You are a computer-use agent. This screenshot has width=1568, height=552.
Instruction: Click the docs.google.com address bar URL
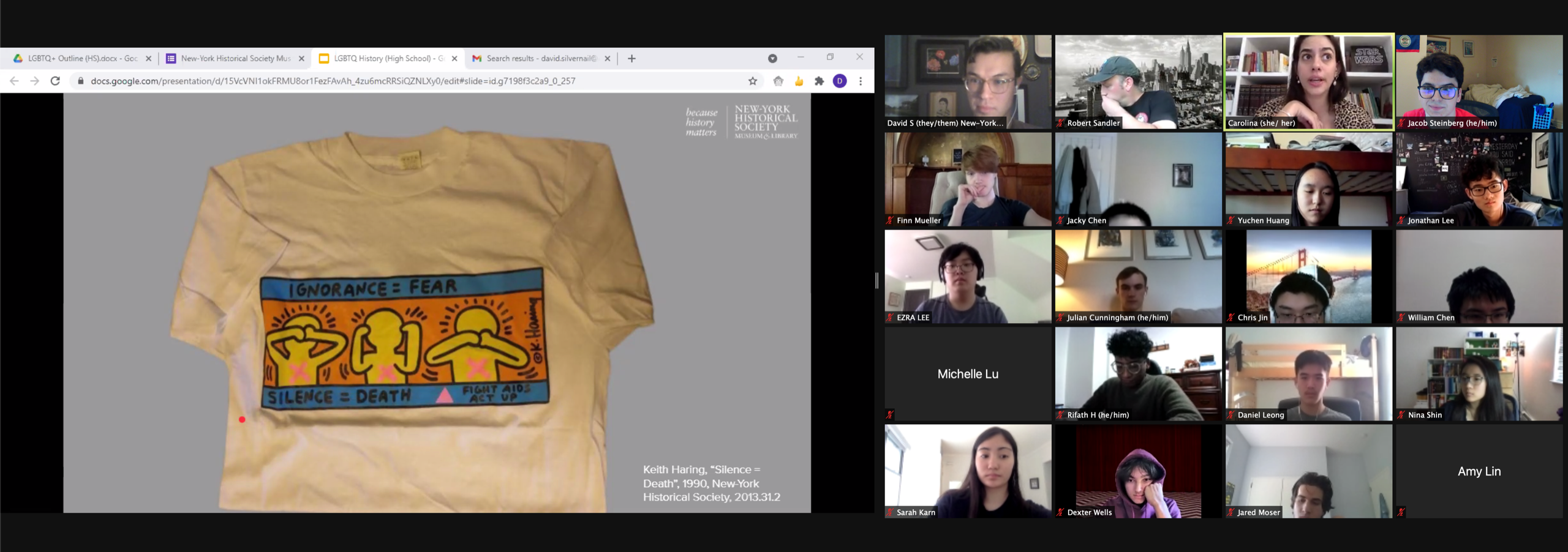tap(333, 81)
